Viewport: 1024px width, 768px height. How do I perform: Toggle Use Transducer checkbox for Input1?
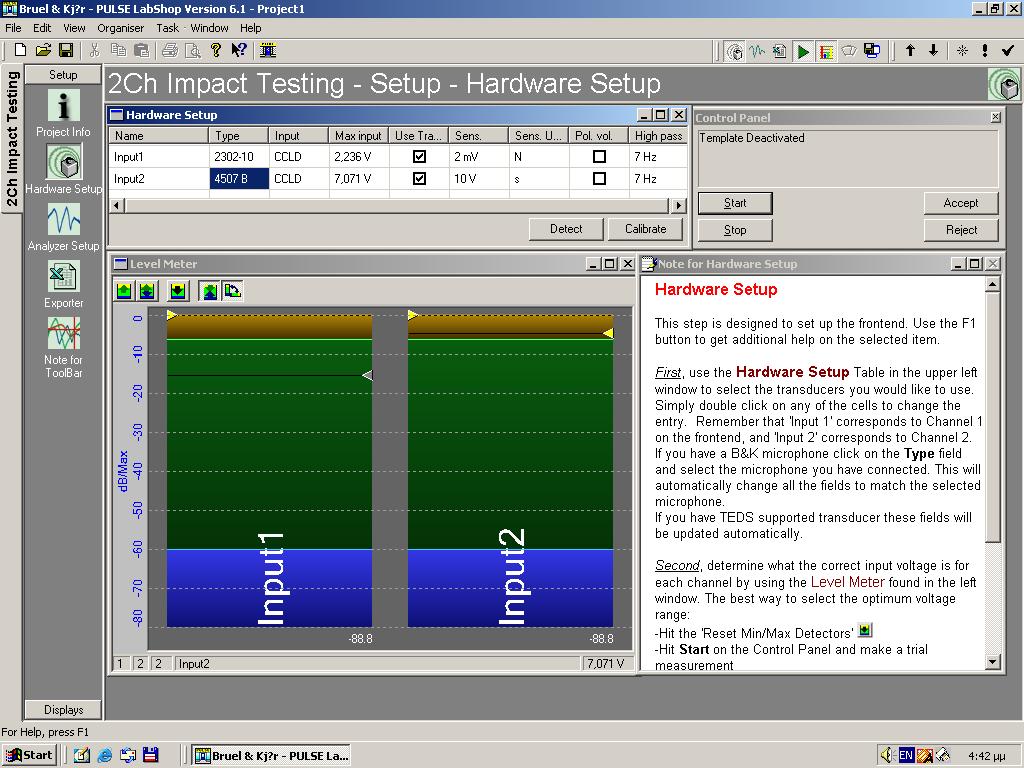[x=419, y=157]
